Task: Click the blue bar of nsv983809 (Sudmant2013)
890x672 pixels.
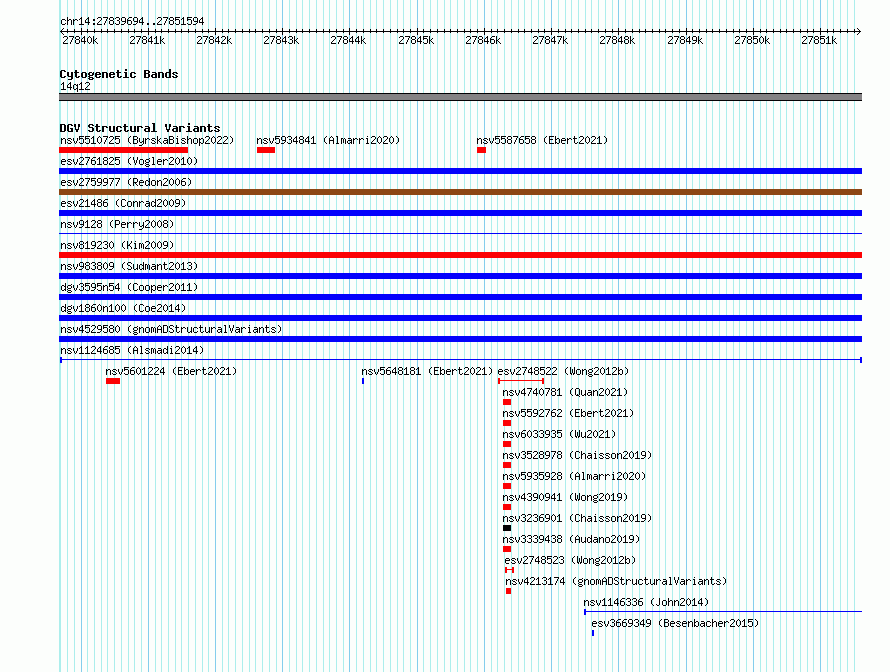Action: pos(460,276)
